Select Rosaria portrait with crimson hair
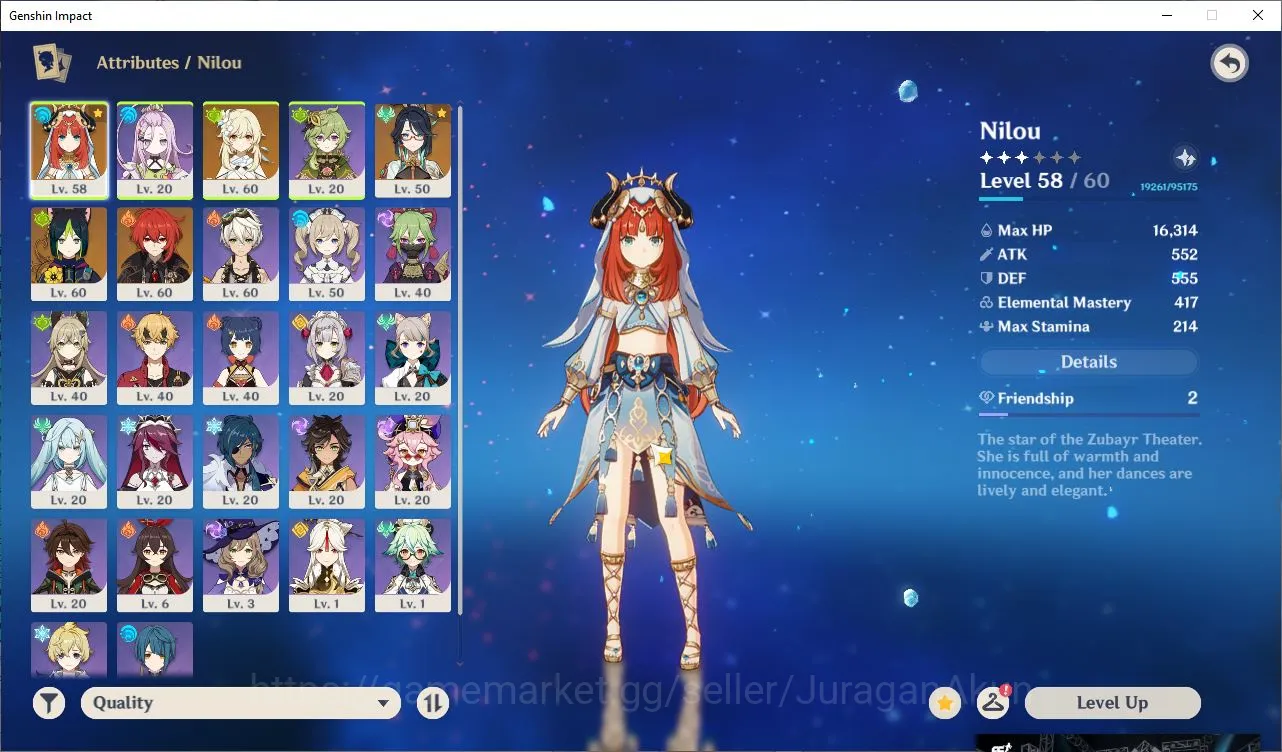This screenshot has width=1282, height=752. click(155, 462)
